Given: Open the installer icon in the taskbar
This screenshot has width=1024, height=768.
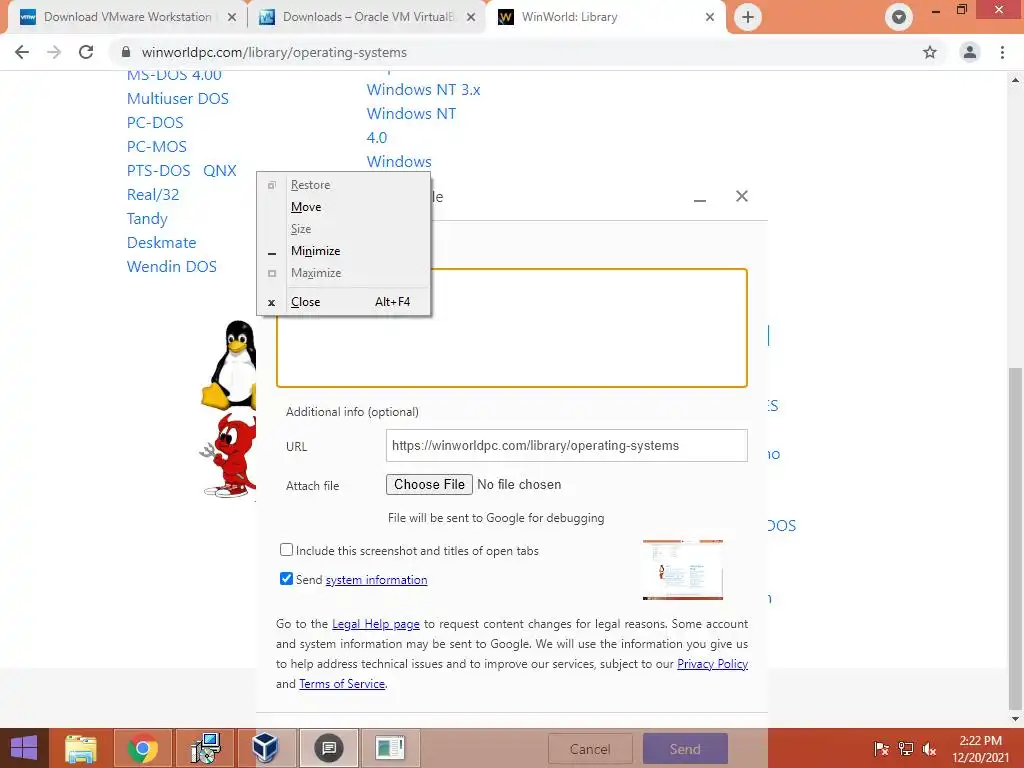Looking at the screenshot, I should click(205, 748).
